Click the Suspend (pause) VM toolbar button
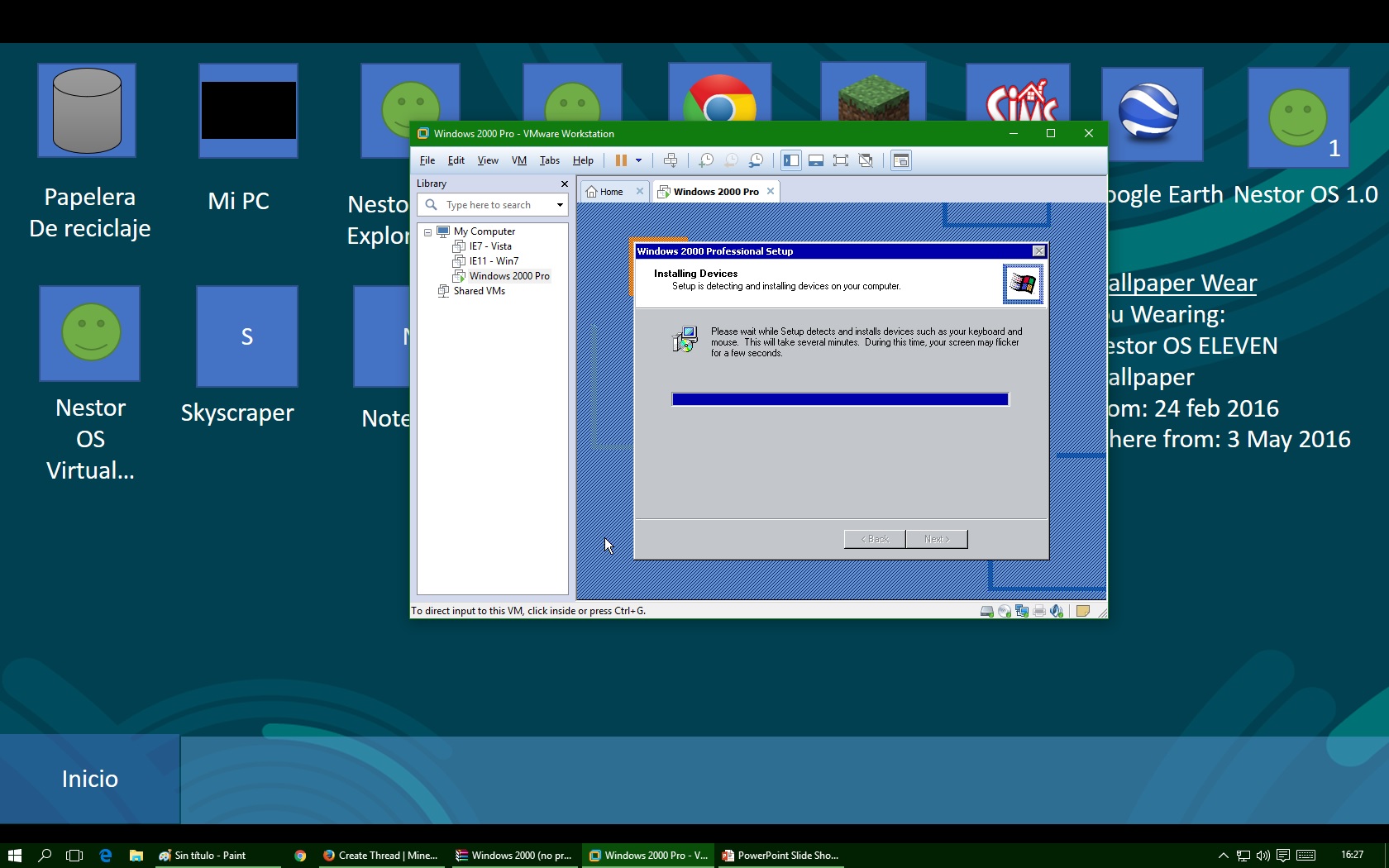1389x868 pixels. (x=621, y=160)
